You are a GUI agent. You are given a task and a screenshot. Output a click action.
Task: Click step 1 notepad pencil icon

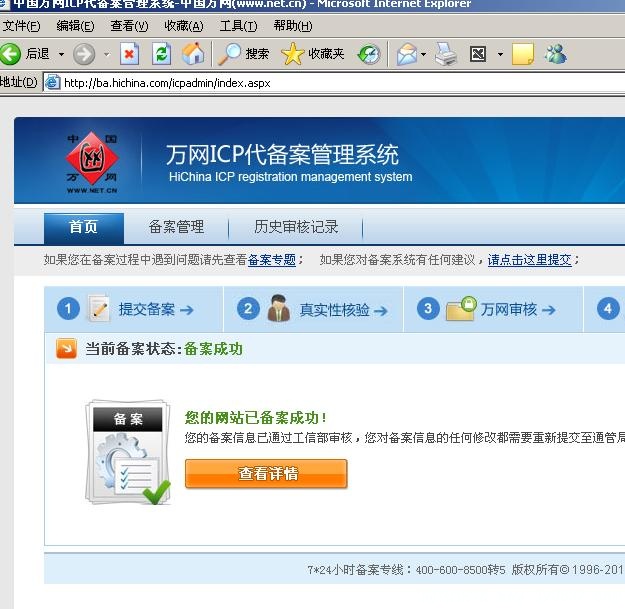98,308
